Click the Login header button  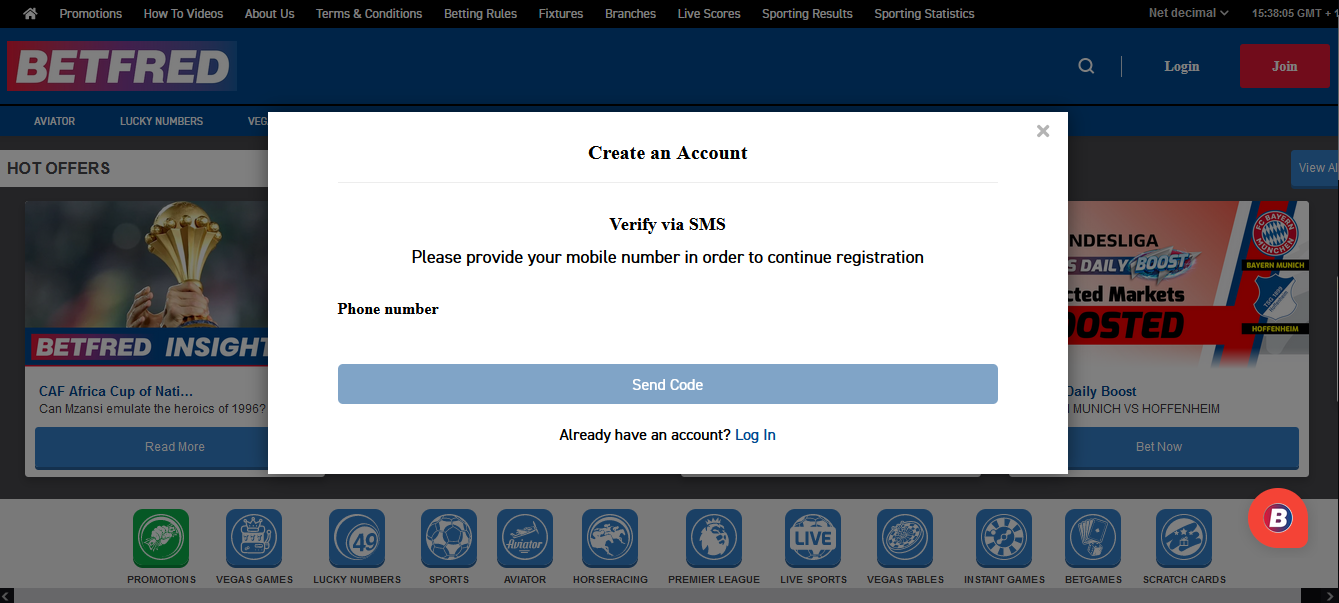1181,66
